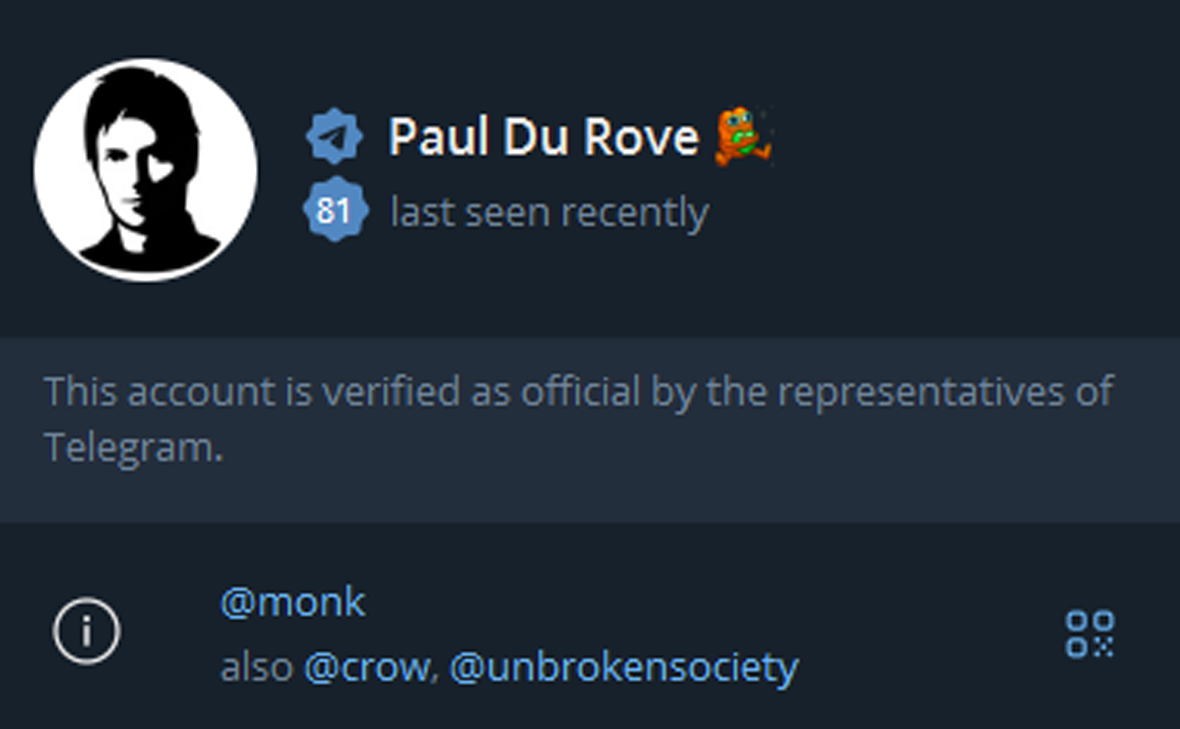This screenshot has height=729, width=1180.
Task: Click the "last seen recently" status text
Action: (549, 212)
